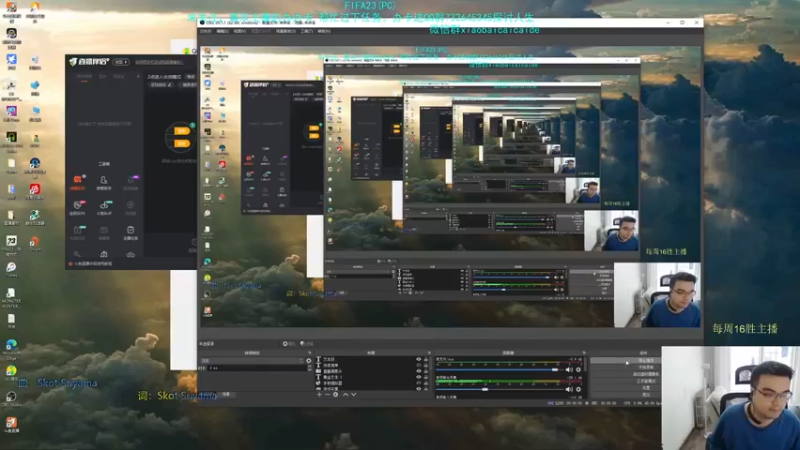Click the lower yellow button in the Douyu circle
The image size is (800, 450).
tap(182, 143)
